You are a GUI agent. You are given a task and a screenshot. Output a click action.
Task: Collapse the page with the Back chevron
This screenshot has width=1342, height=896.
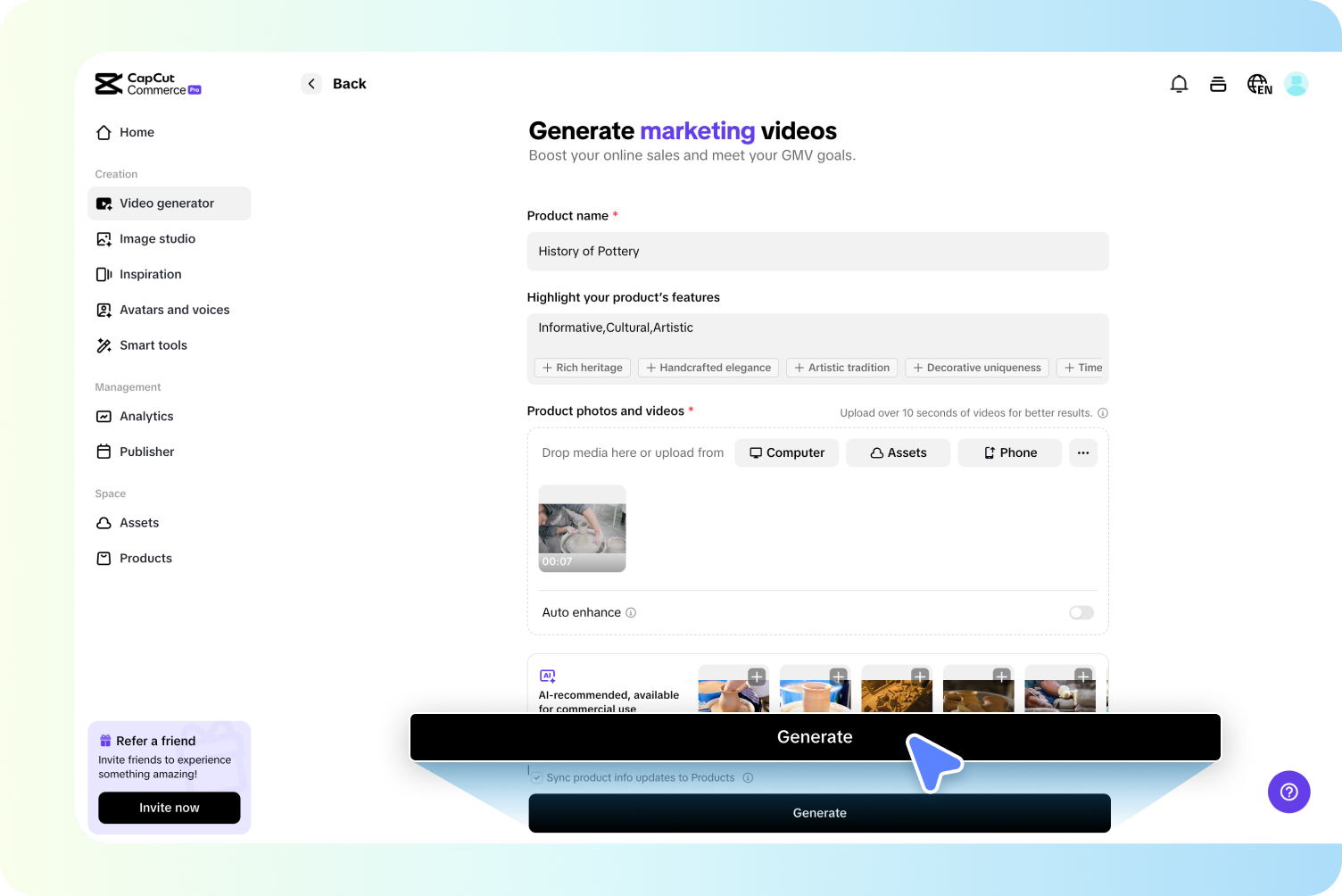click(311, 83)
